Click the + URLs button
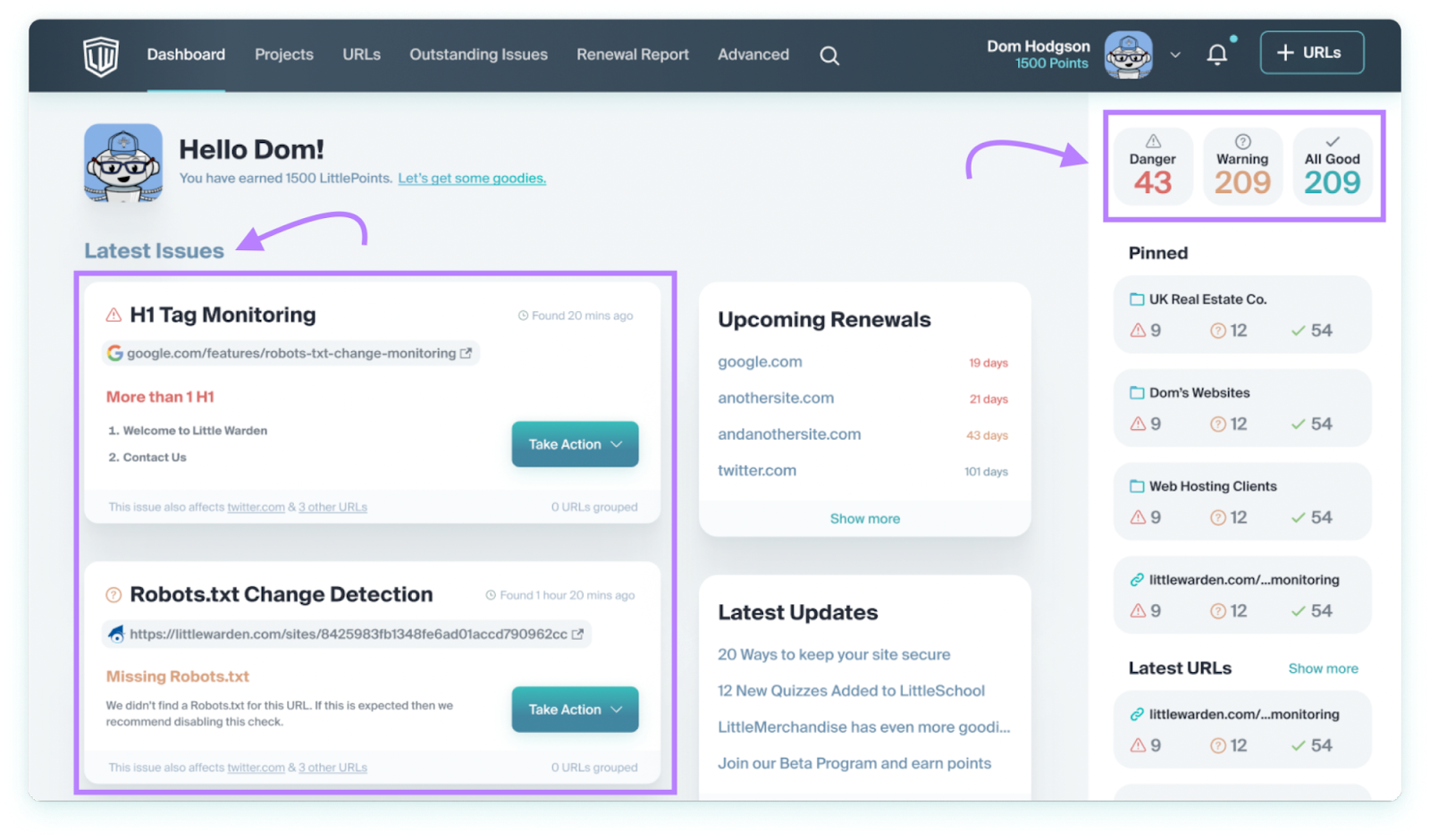 tap(1312, 53)
